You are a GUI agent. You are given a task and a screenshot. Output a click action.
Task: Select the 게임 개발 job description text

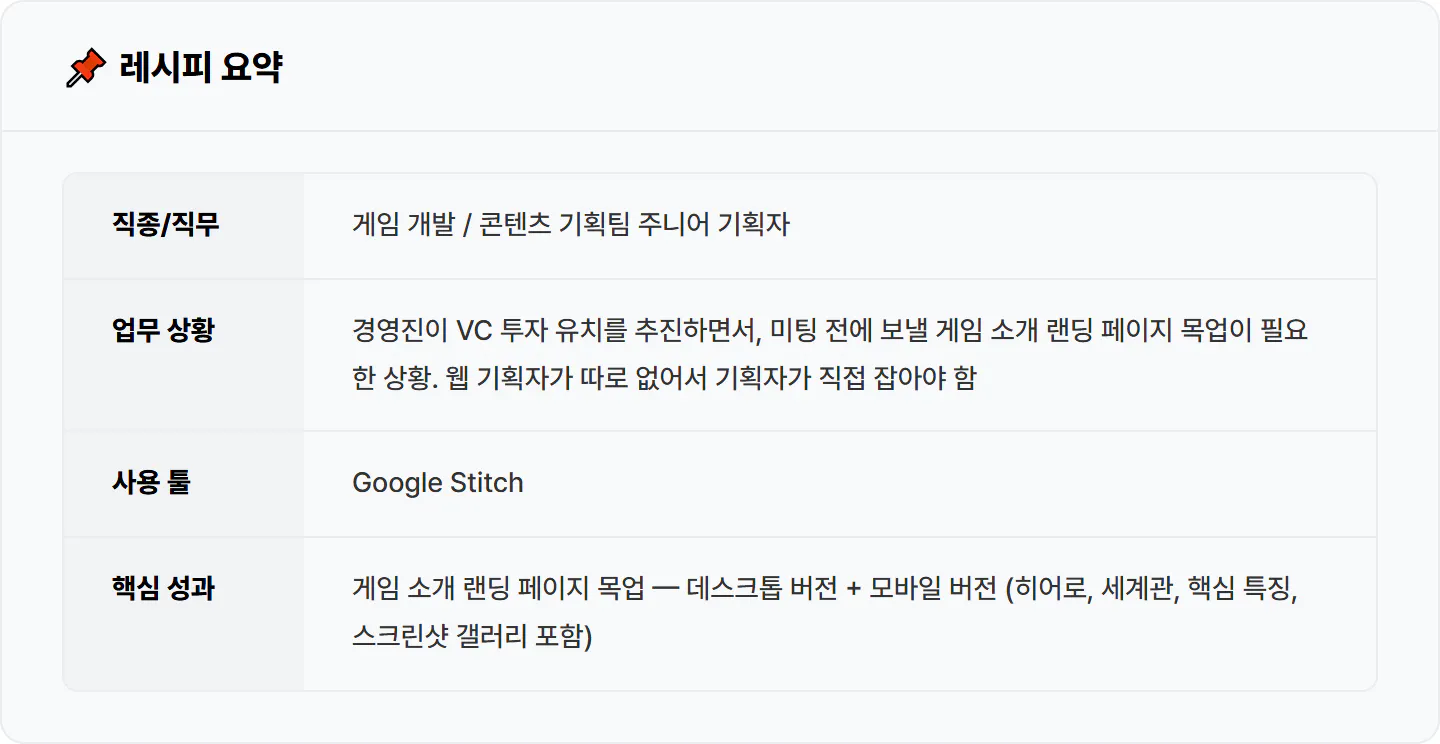coord(571,224)
